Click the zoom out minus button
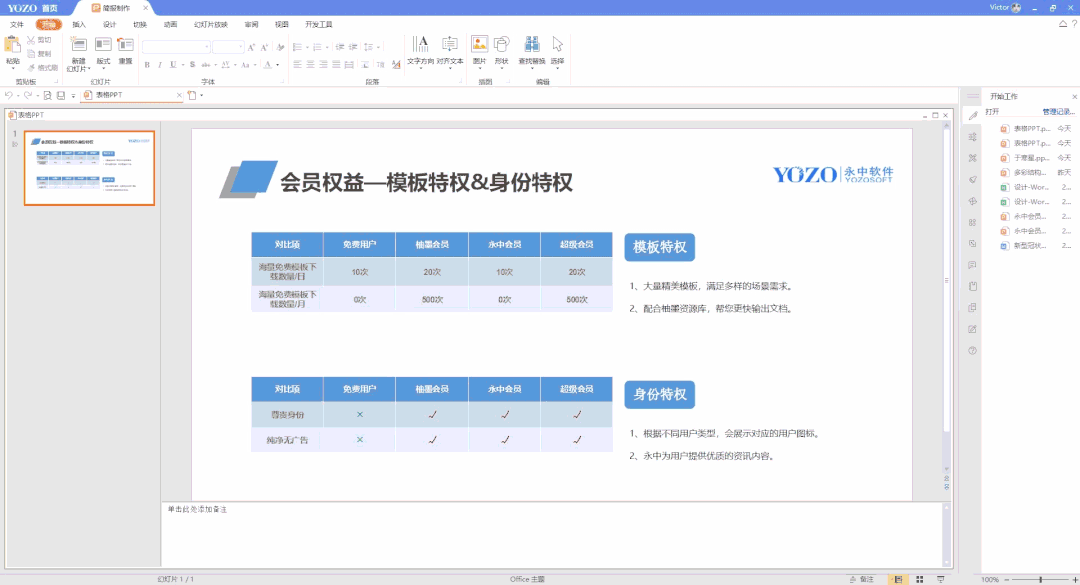Image resolution: width=1080 pixels, height=585 pixels. tap(1006, 579)
